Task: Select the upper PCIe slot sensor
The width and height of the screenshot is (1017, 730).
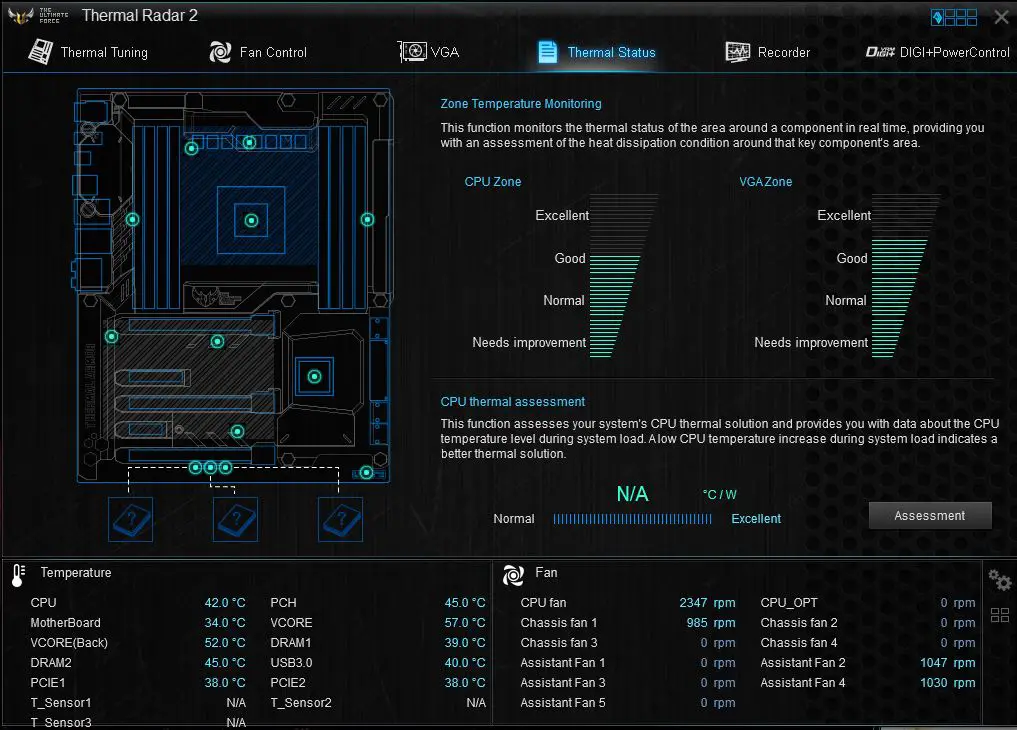Action: 217,341
